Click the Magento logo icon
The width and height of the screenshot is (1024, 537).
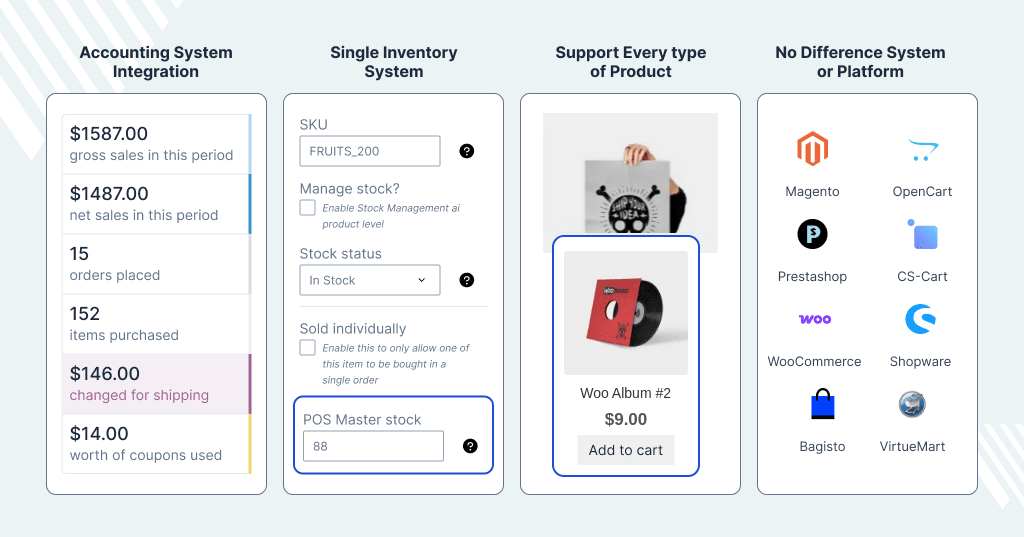(812, 150)
